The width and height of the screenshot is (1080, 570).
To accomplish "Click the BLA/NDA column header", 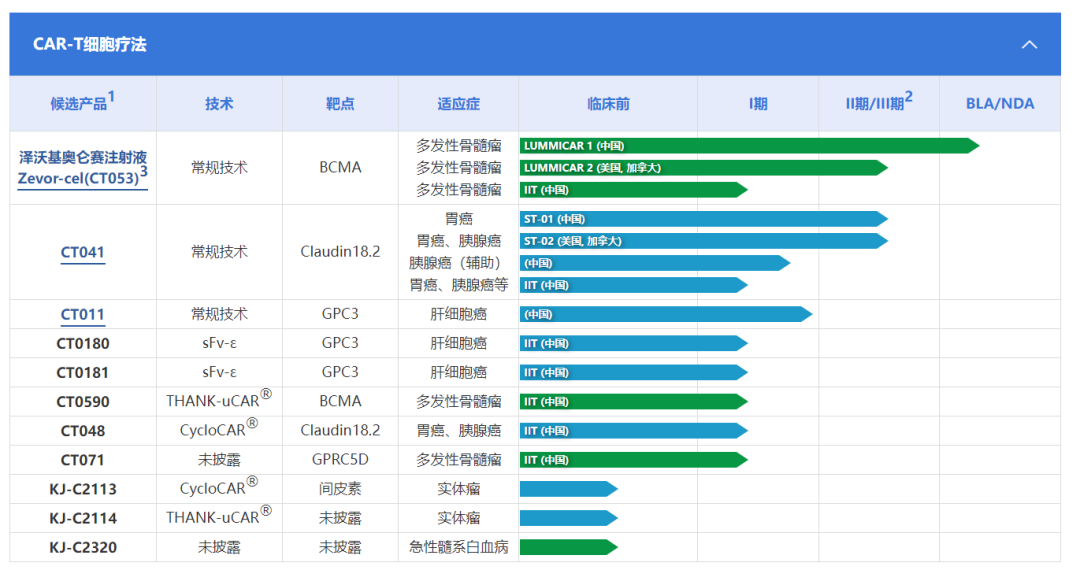I will click(x=999, y=104).
